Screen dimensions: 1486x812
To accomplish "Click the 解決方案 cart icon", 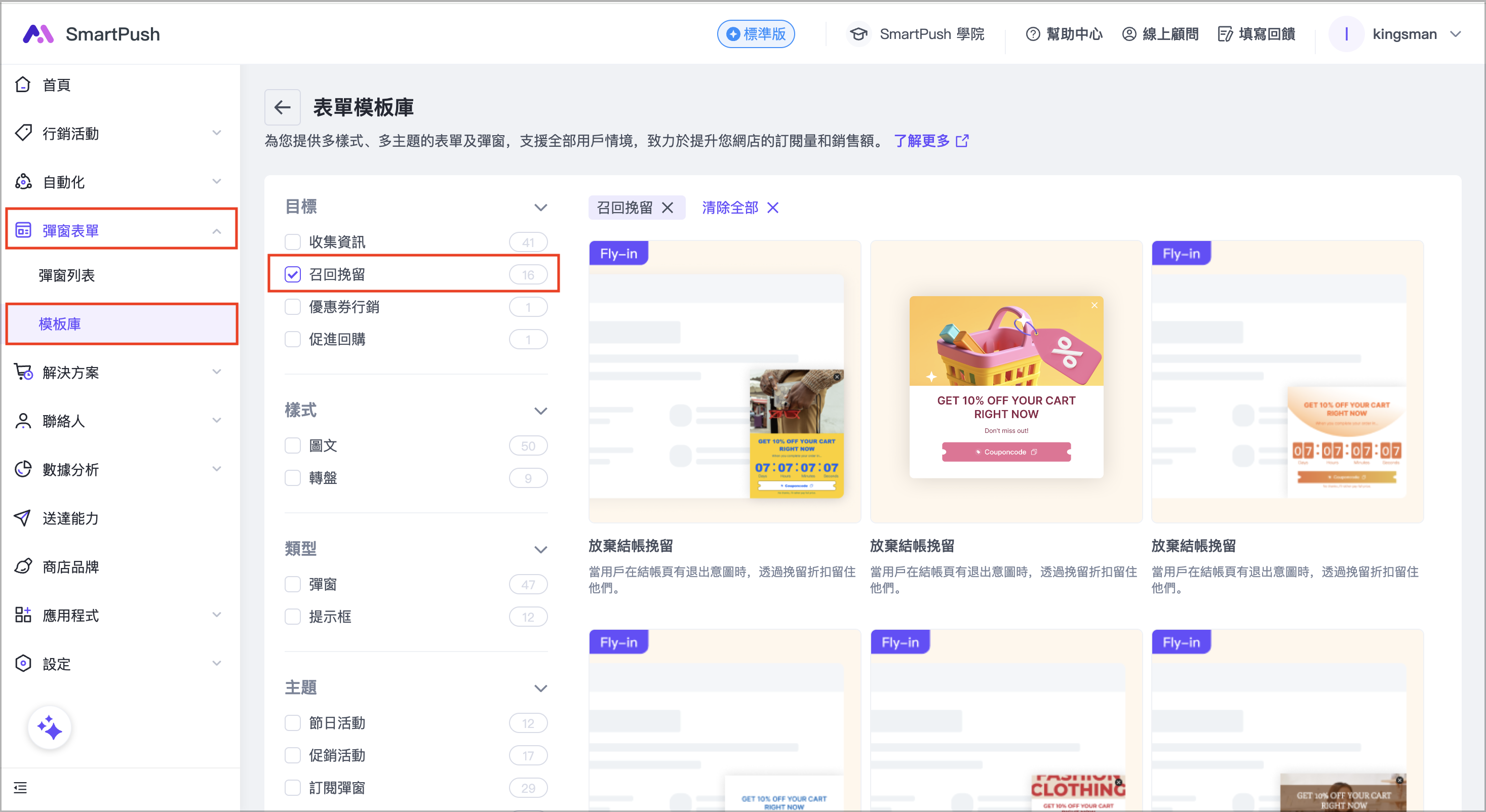I will [x=23, y=372].
